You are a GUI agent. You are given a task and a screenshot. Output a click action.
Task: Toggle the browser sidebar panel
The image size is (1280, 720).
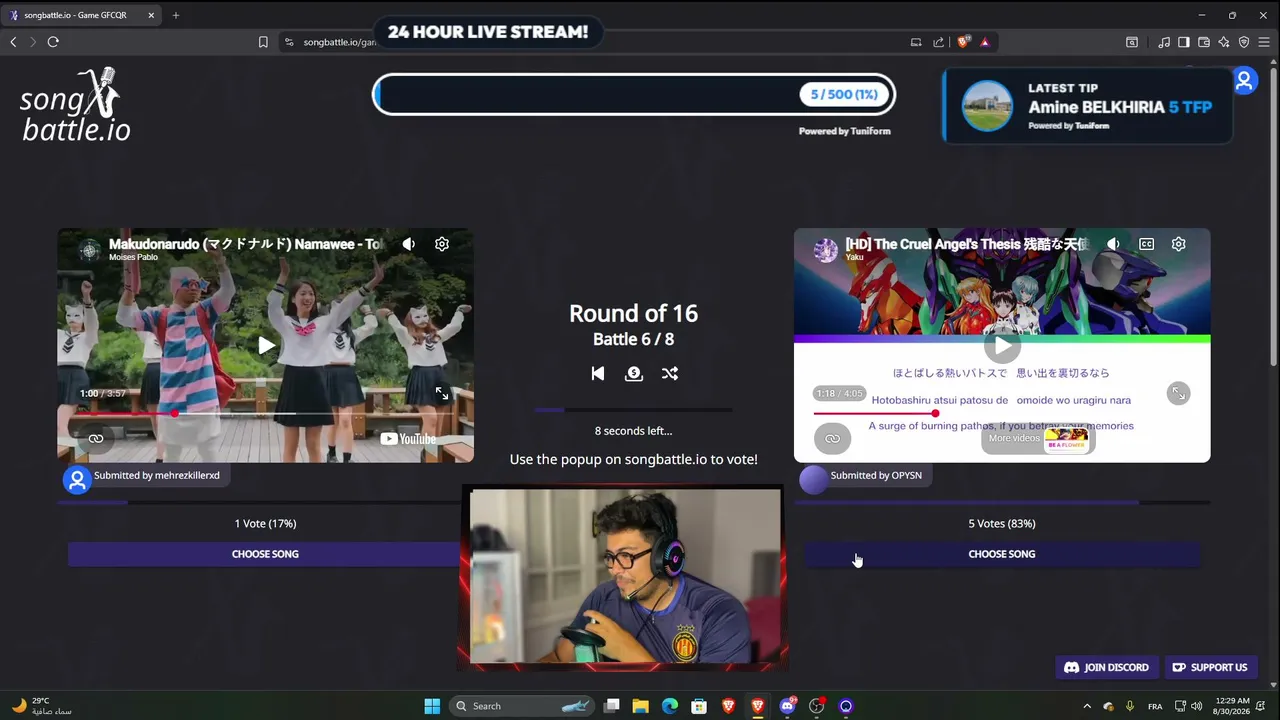[x=1184, y=42]
